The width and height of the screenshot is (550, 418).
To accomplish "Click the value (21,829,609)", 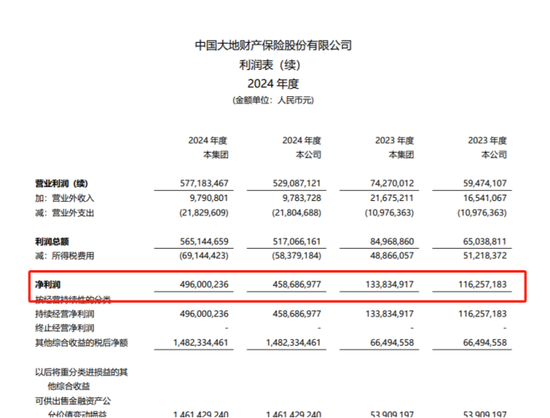I will 204,213.
